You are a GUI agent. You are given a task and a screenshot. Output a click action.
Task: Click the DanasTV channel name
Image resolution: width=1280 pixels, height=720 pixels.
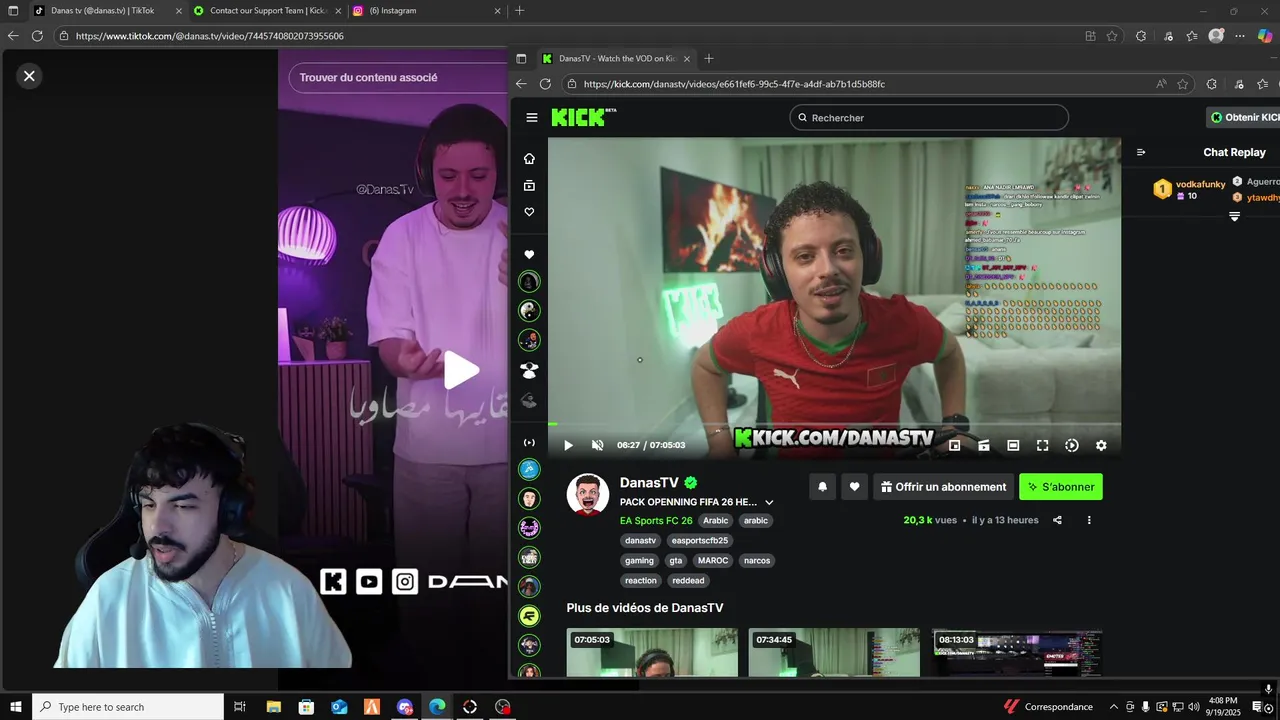[x=649, y=483]
